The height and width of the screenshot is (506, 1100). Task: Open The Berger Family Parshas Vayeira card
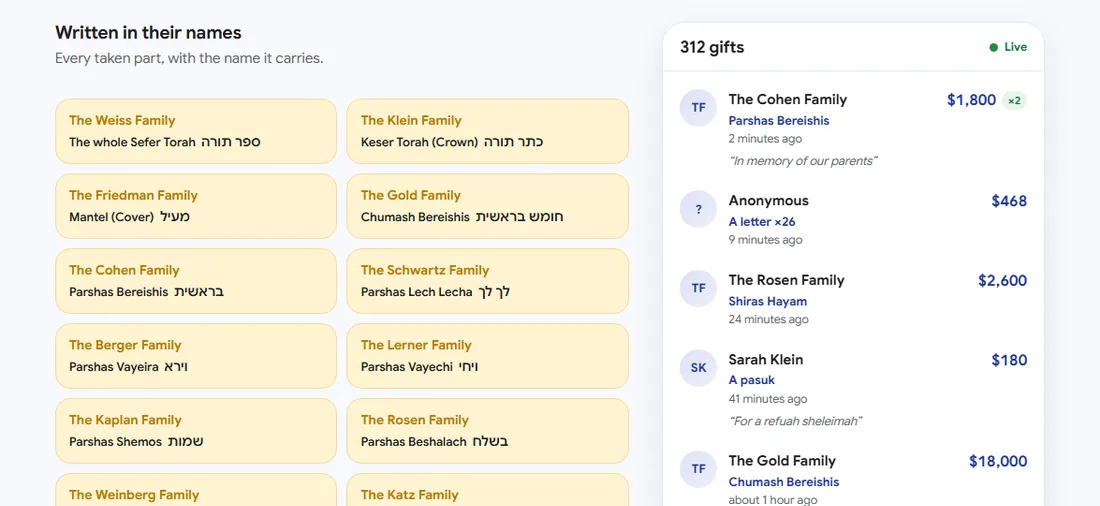click(196, 356)
